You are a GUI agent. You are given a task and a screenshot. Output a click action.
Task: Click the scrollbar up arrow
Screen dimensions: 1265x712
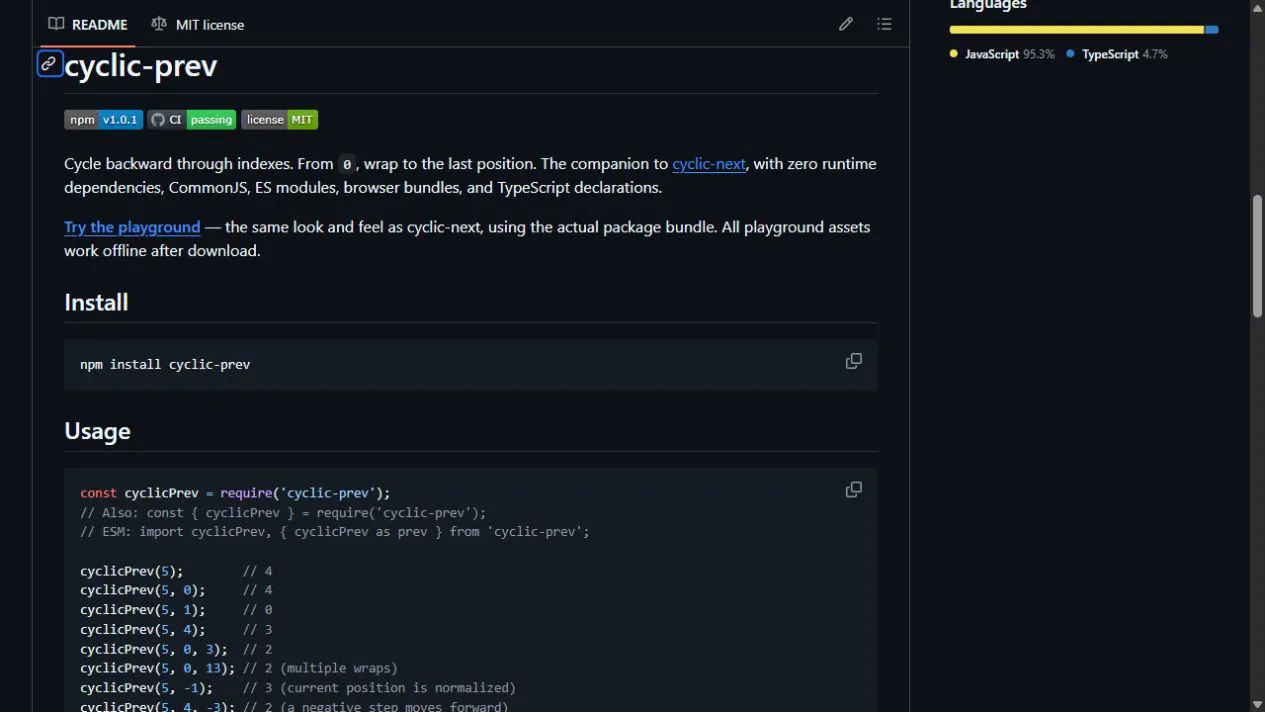coord(1257,7)
